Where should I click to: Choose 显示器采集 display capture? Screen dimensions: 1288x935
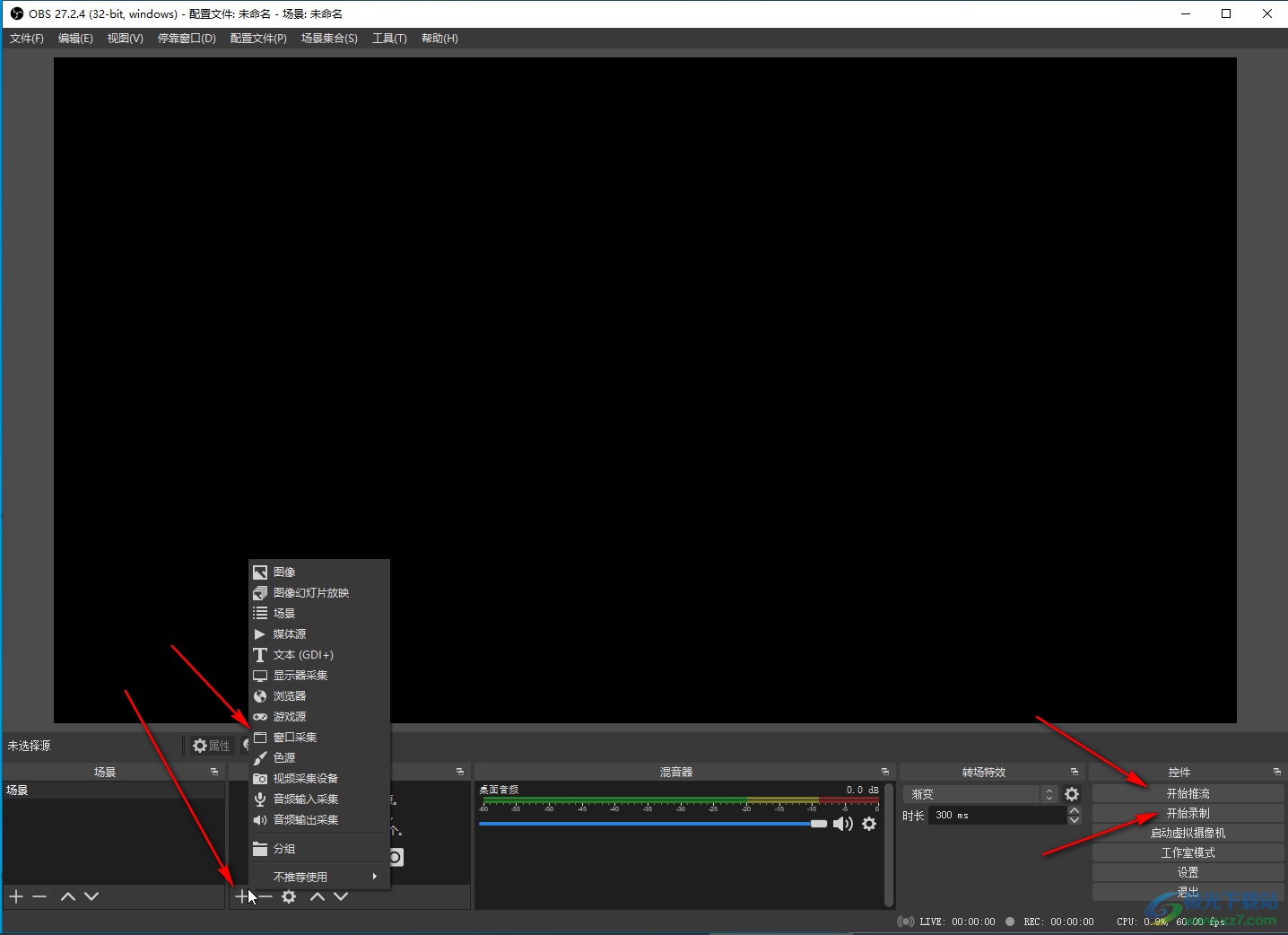click(319, 676)
